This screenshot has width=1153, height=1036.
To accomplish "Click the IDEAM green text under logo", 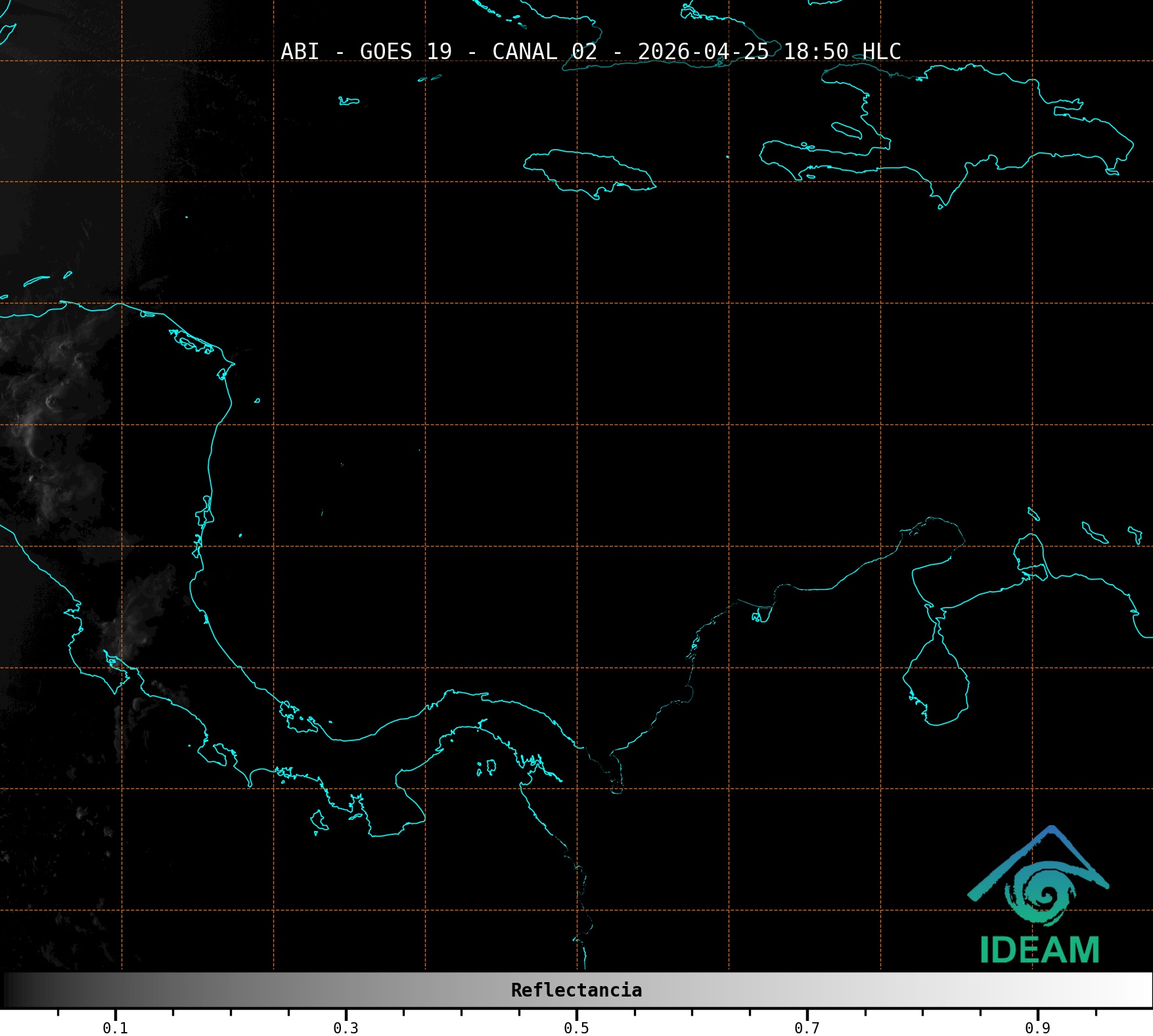I will tap(1039, 950).
